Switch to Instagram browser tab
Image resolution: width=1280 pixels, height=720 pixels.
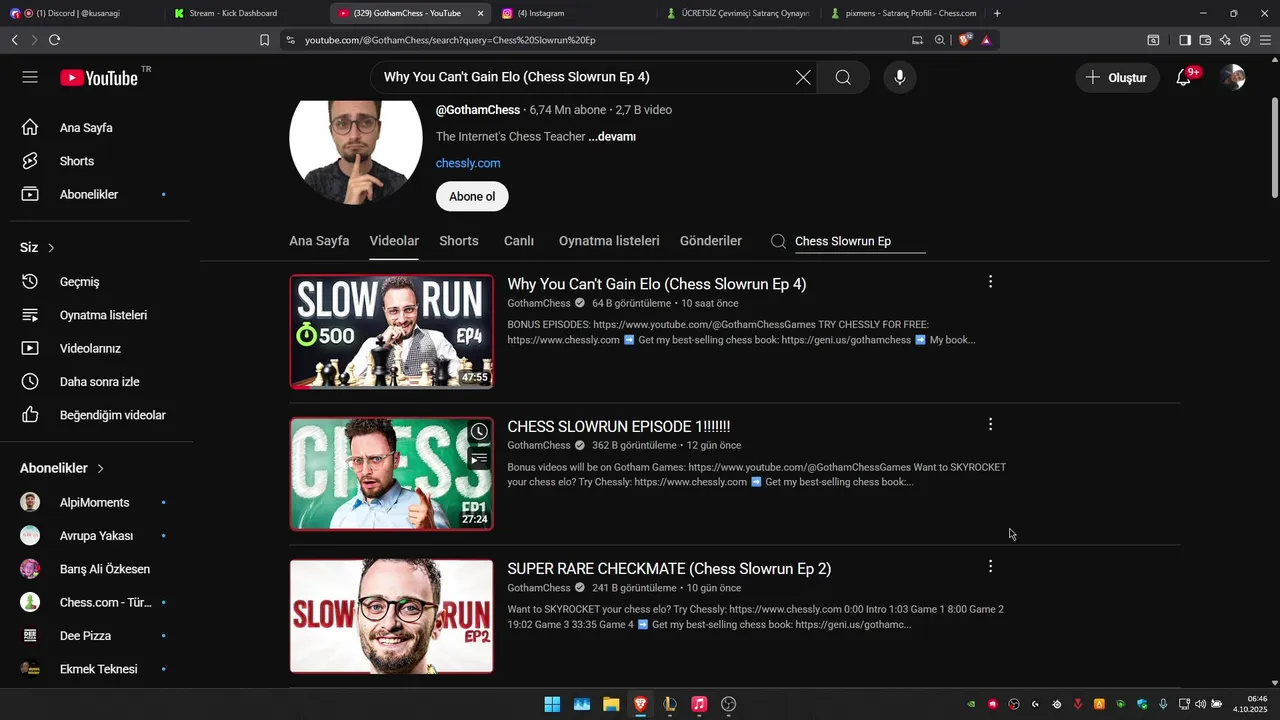pos(575,13)
